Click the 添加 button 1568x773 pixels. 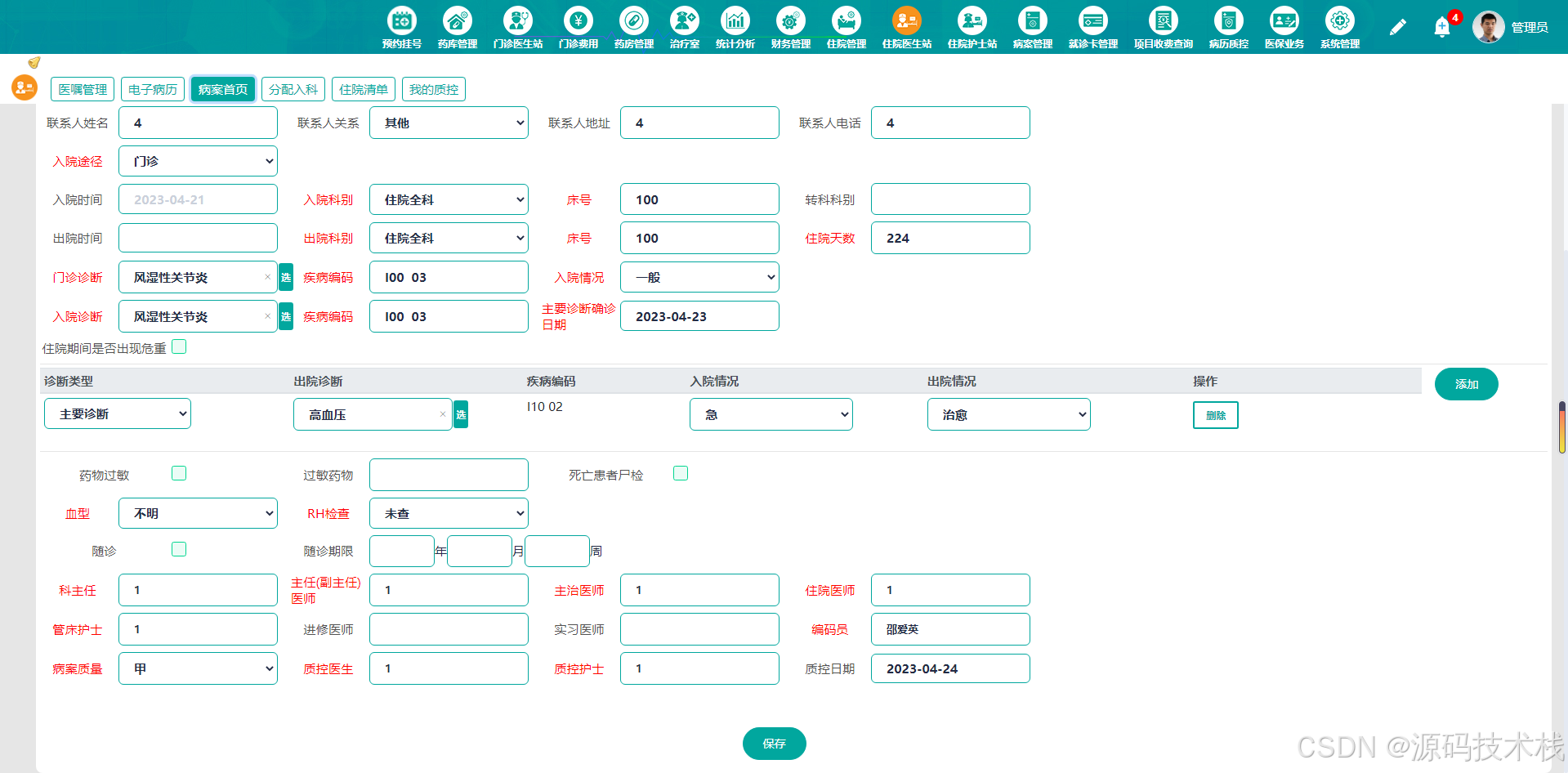click(x=1467, y=384)
